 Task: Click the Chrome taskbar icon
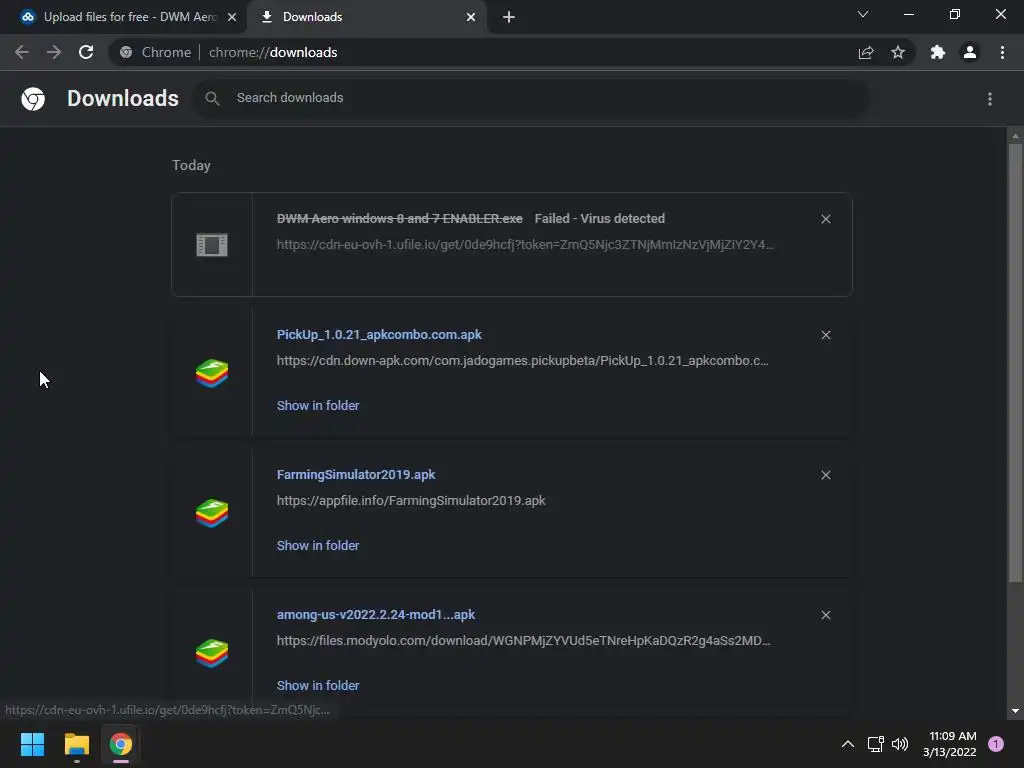pyautogui.click(x=121, y=744)
